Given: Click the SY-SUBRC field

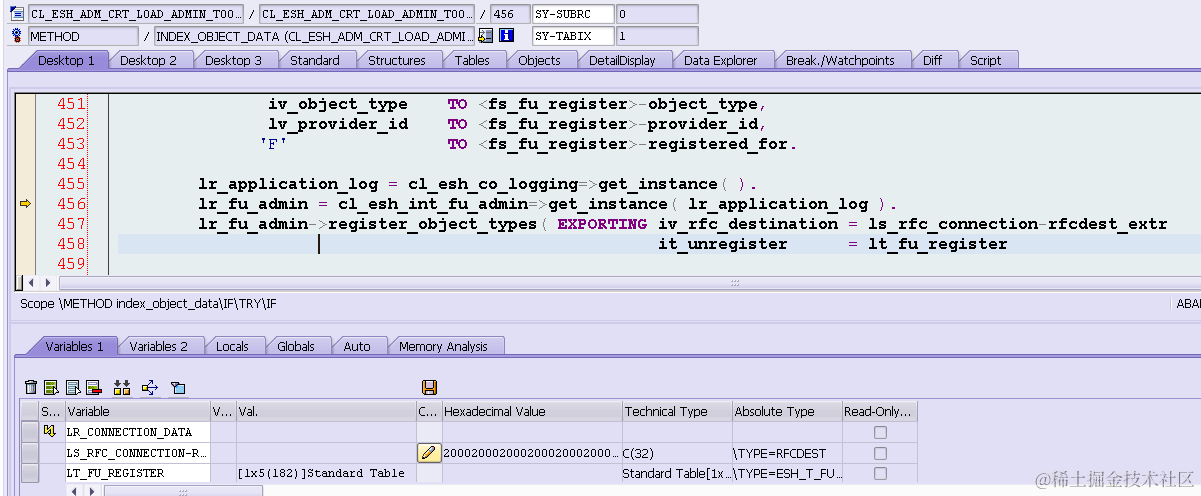Looking at the screenshot, I should [x=572, y=14].
